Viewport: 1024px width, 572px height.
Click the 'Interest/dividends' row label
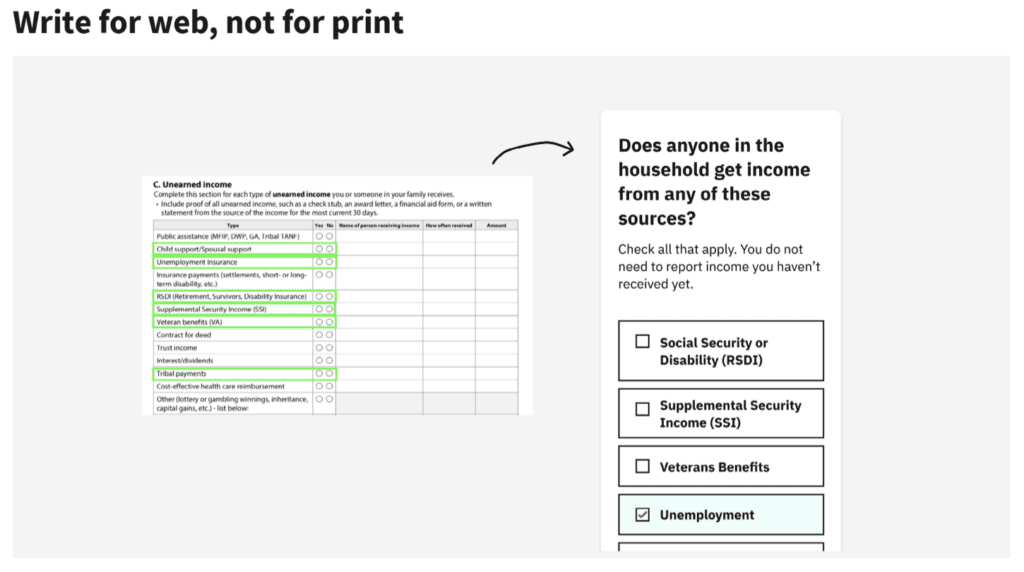[x=184, y=360]
